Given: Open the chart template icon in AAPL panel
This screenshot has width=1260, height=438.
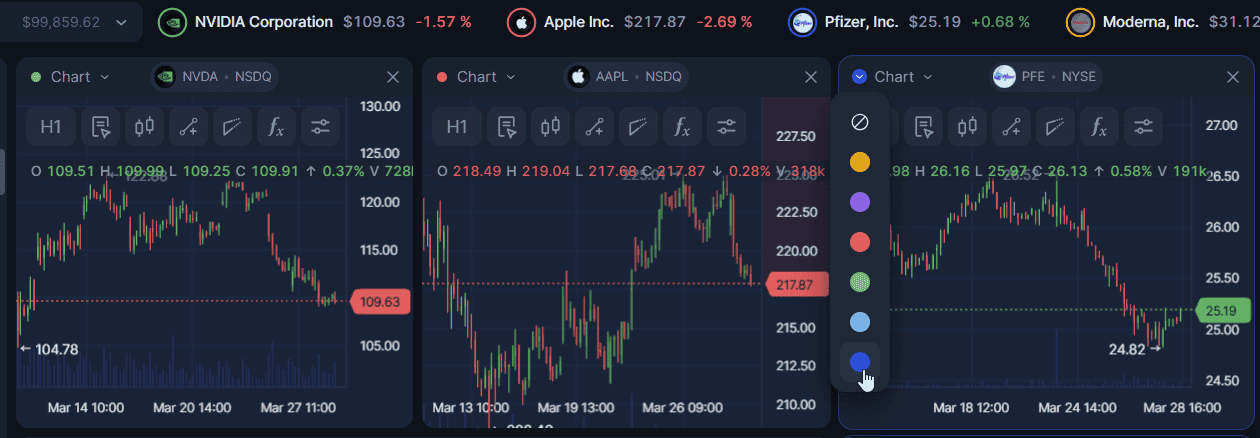Looking at the screenshot, I should click(x=506, y=127).
